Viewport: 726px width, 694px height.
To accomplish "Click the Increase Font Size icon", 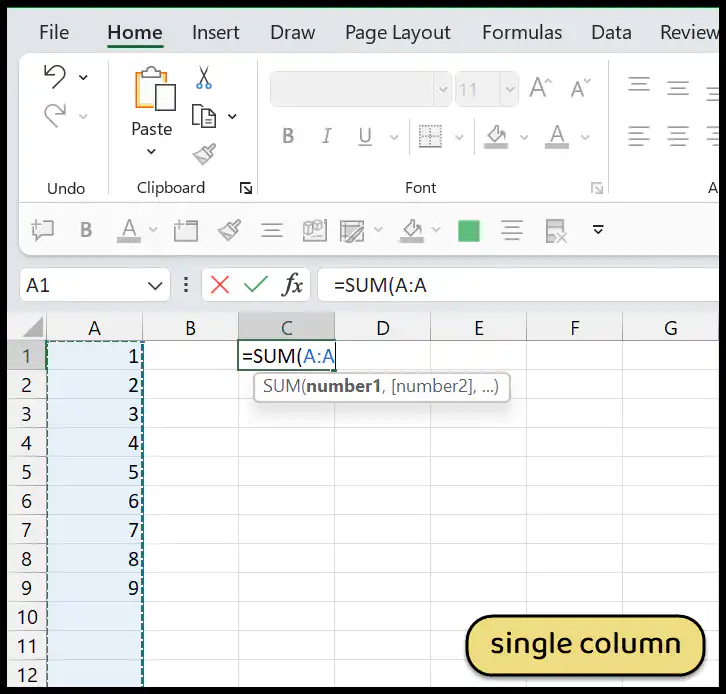I will pyautogui.click(x=540, y=88).
